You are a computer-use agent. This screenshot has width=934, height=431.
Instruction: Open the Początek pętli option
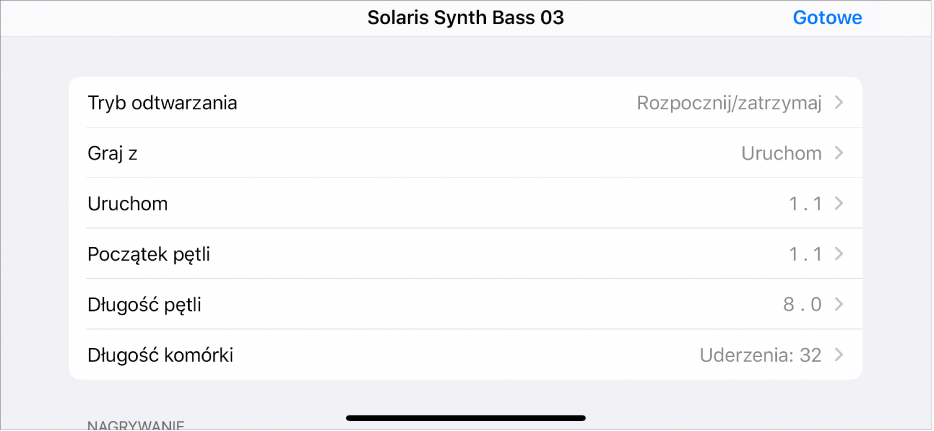[149, 254]
